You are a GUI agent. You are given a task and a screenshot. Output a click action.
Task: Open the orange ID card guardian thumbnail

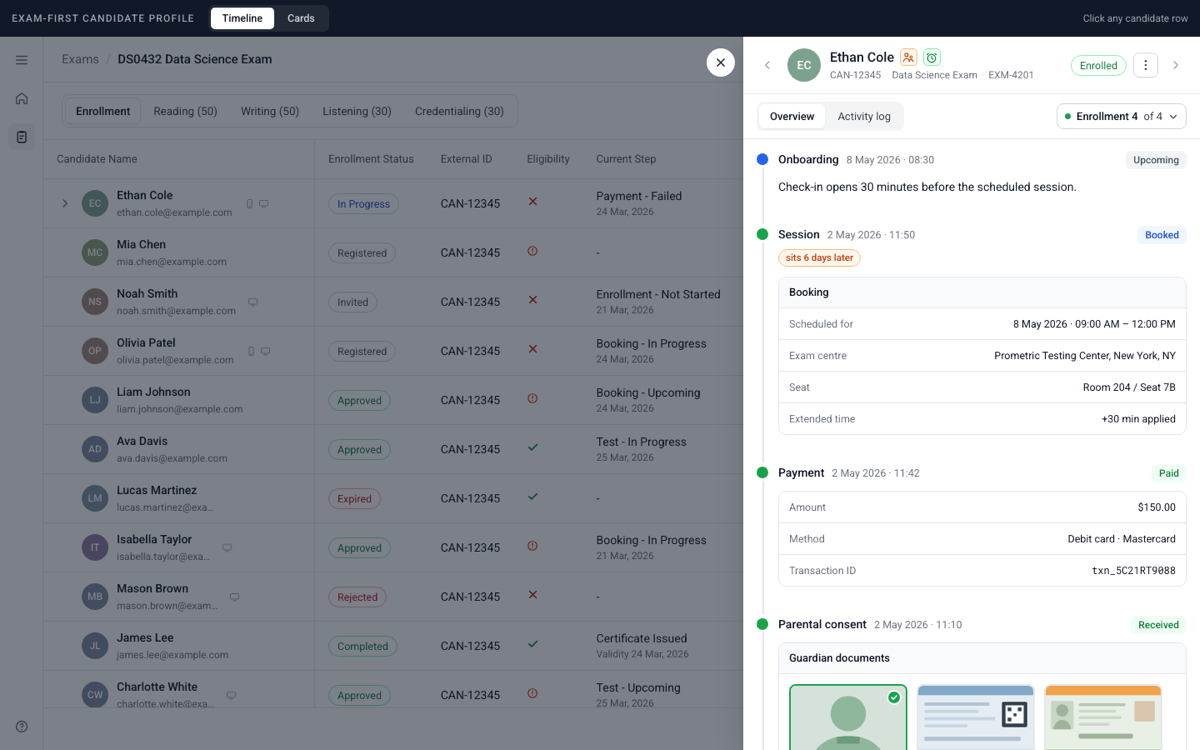point(1103,717)
